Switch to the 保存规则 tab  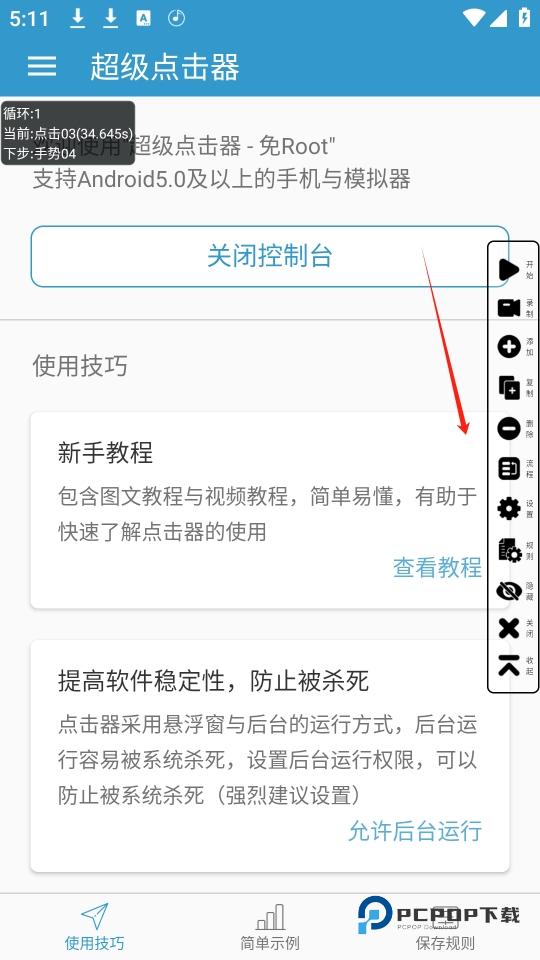pyautogui.click(x=445, y=926)
